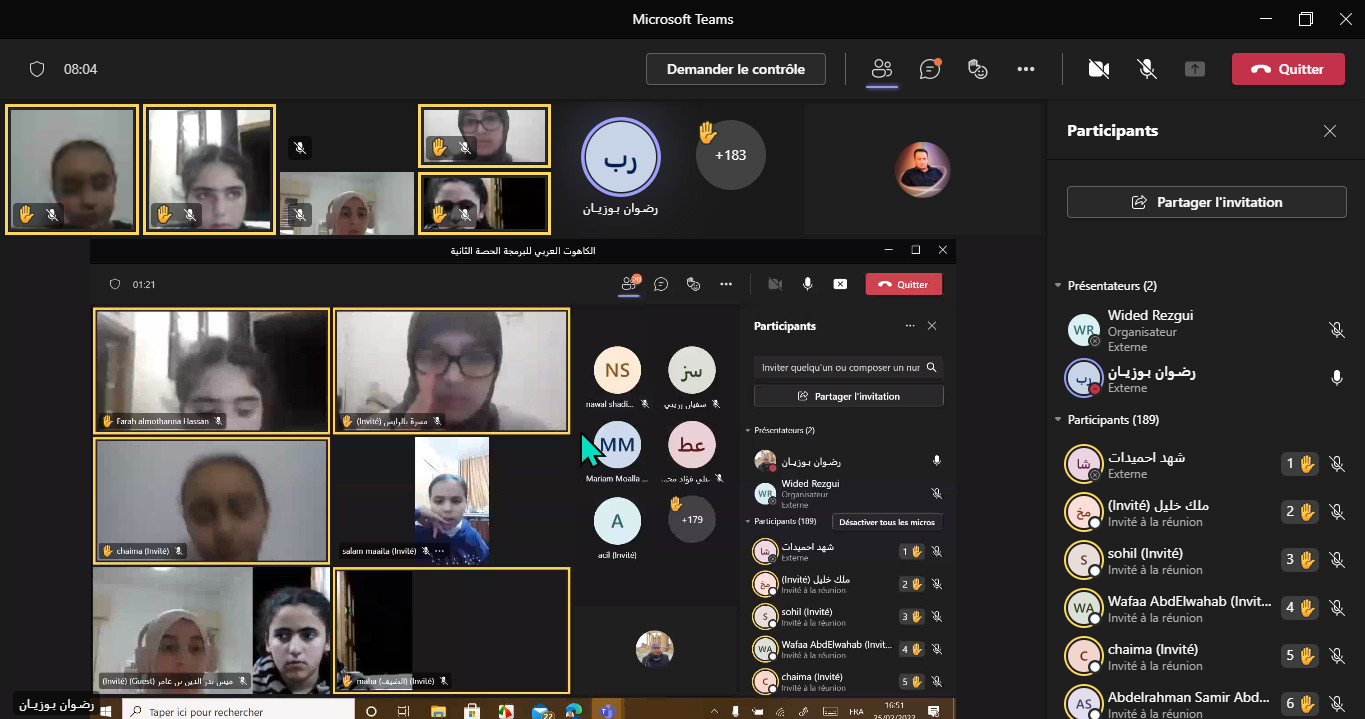Toggle Wided Rezgui's muted mic icon
Image resolution: width=1365 pixels, height=719 pixels.
1336,330
